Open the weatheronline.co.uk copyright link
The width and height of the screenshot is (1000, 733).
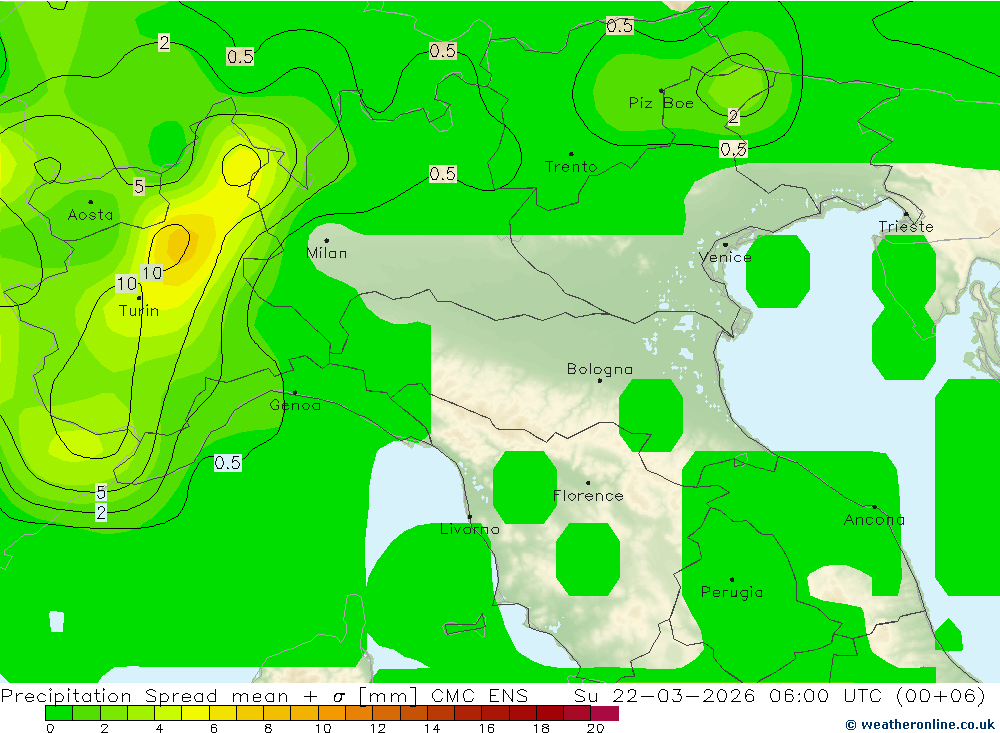point(919,724)
